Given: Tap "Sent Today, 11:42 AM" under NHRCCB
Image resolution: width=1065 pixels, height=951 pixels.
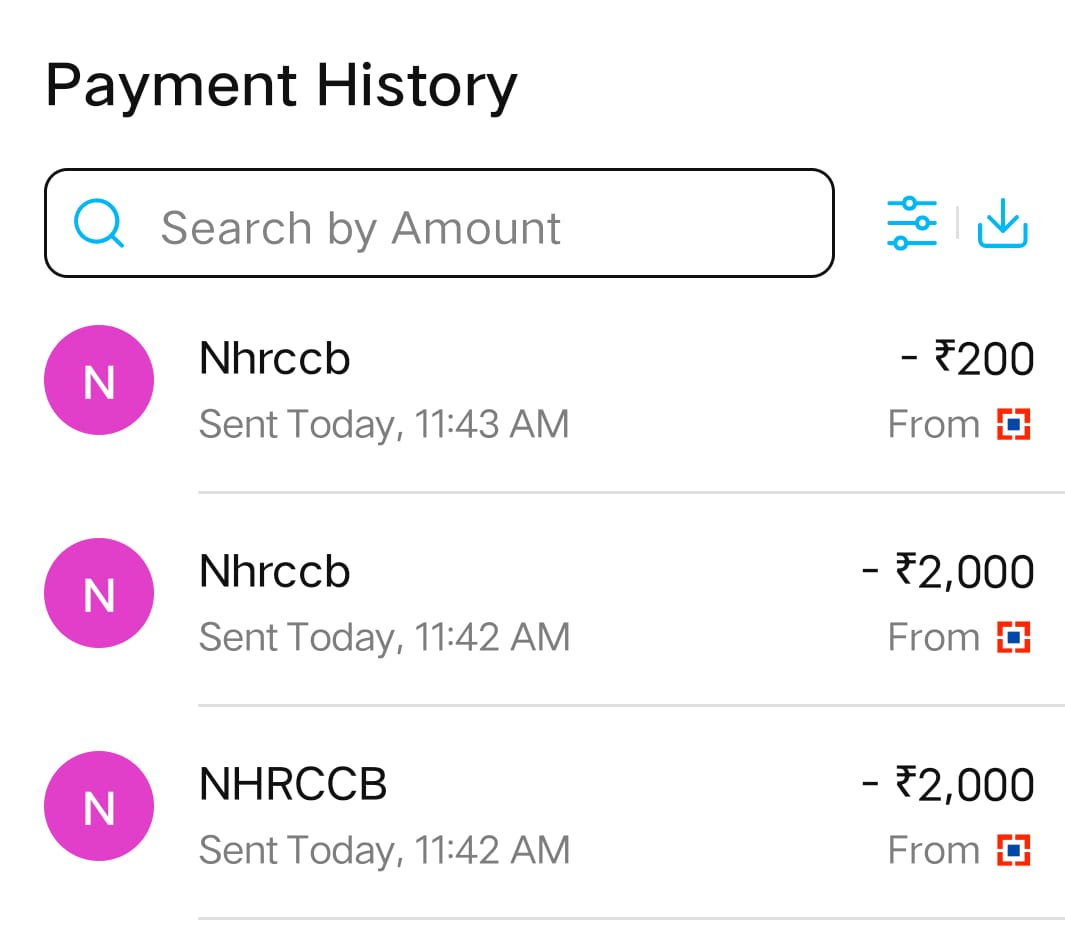Looking at the screenshot, I should (x=384, y=851).
